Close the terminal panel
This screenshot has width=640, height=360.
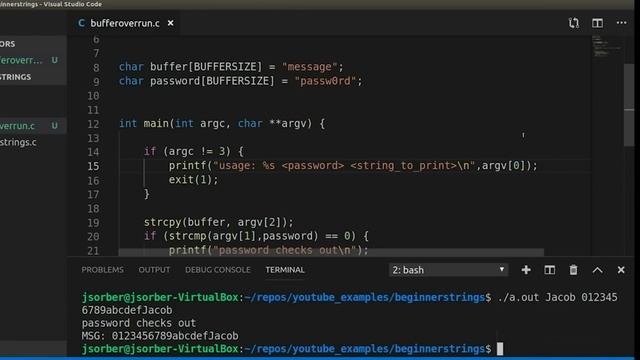[621, 270]
